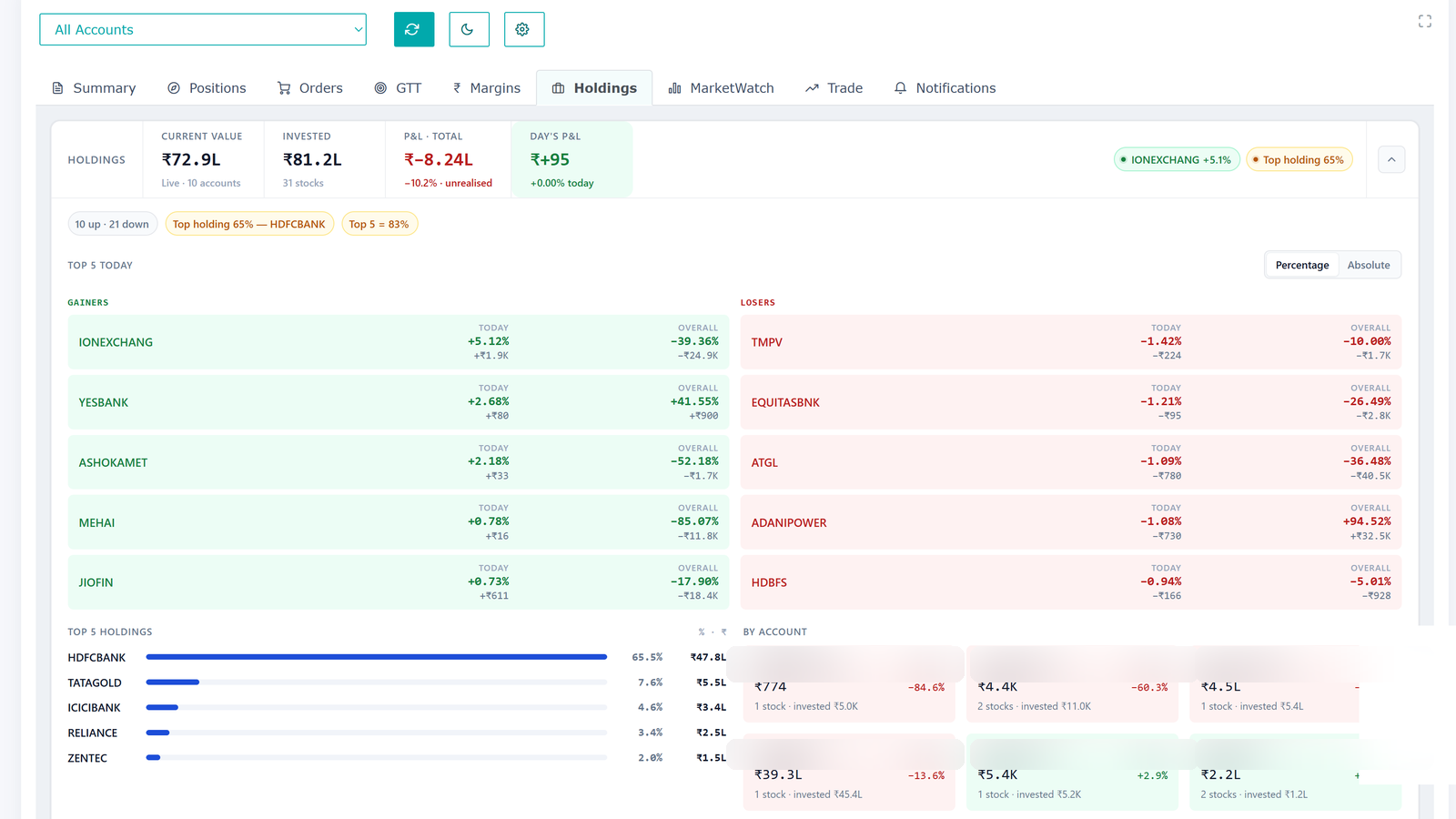Open the Margins tab
Screen dimensions: 1456x819
click(487, 88)
